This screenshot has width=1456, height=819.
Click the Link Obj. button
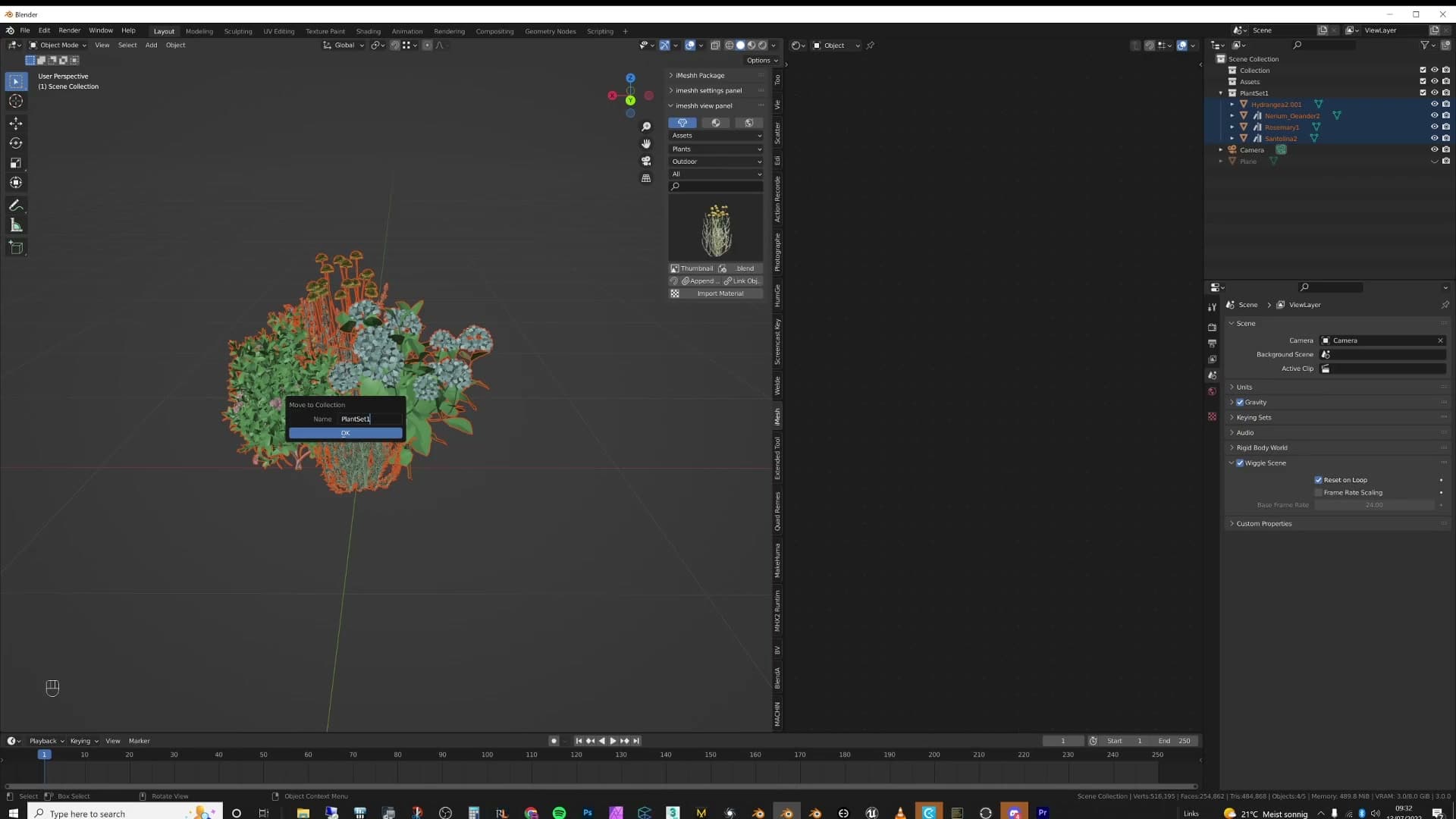(x=742, y=281)
